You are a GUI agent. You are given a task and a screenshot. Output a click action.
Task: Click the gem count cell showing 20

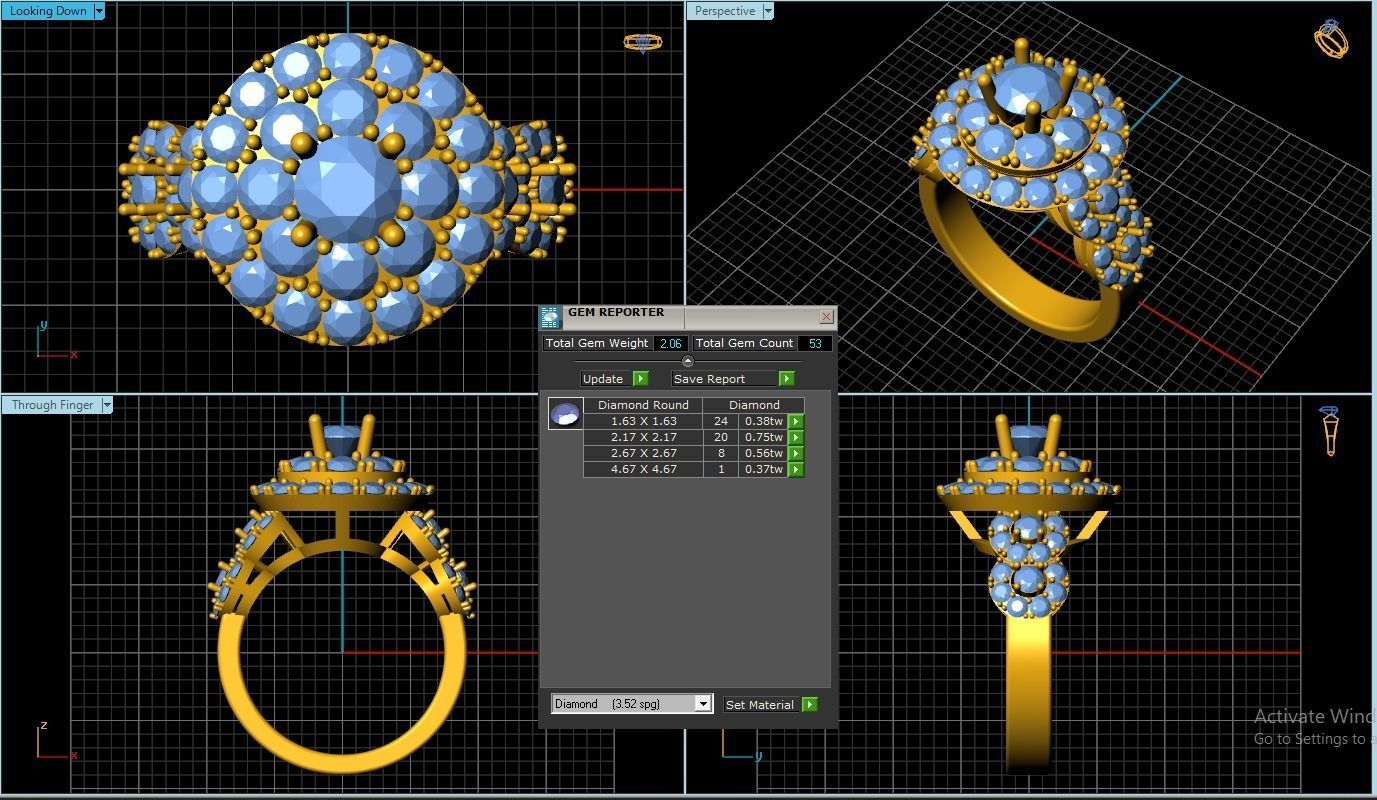click(720, 437)
